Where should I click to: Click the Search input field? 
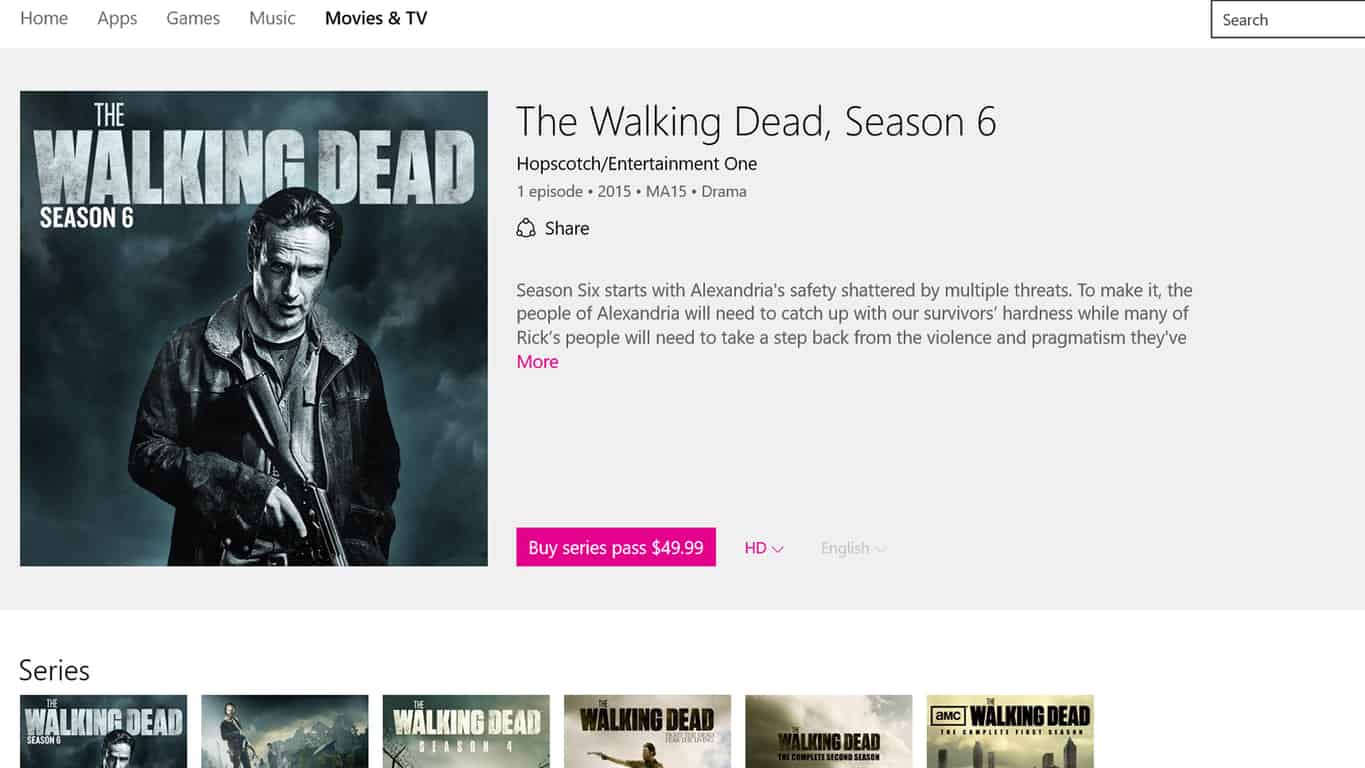click(x=1288, y=20)
